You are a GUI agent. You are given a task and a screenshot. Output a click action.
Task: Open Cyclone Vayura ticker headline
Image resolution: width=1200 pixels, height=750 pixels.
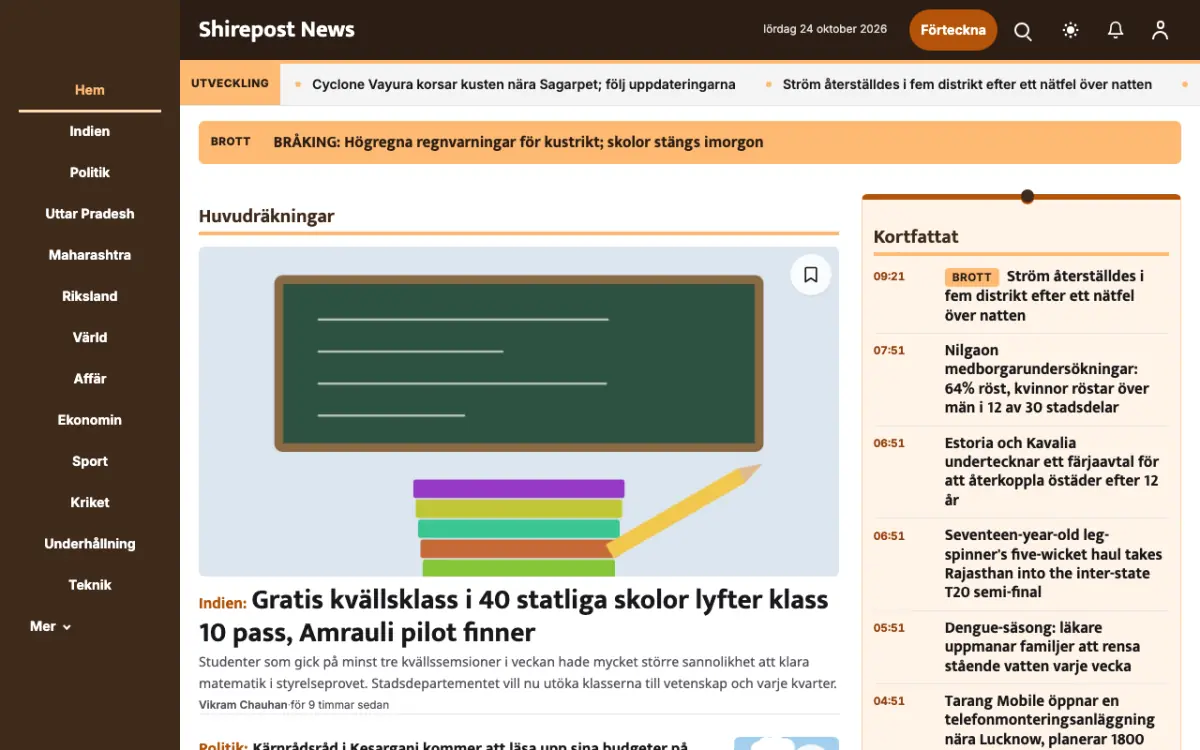pos(524,84)
